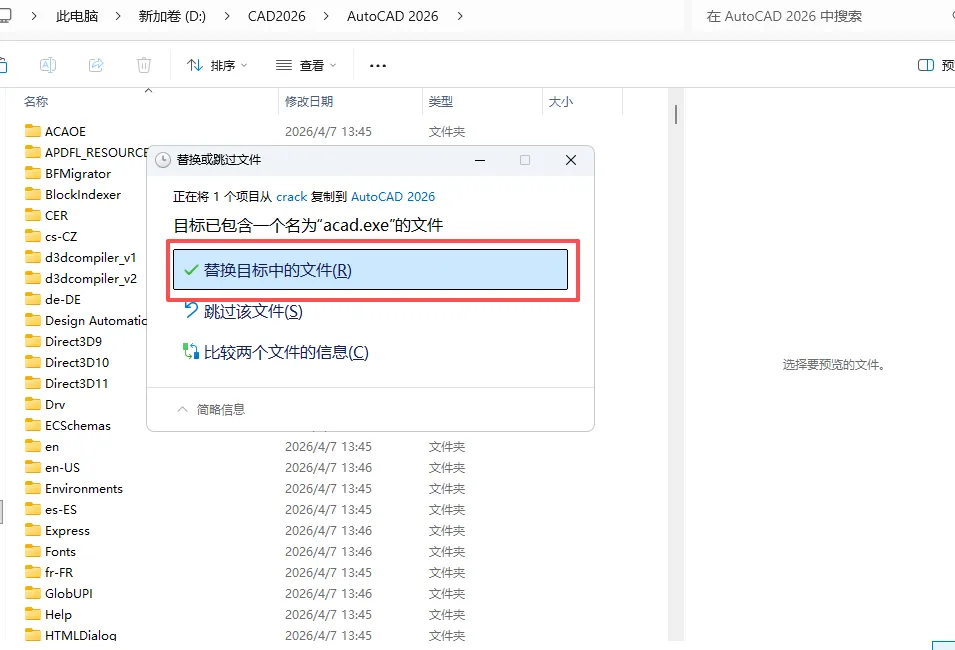Screen dimensions: 955x650
Task: Select the ECSchemas folder icon
Action: click(33, 425)
